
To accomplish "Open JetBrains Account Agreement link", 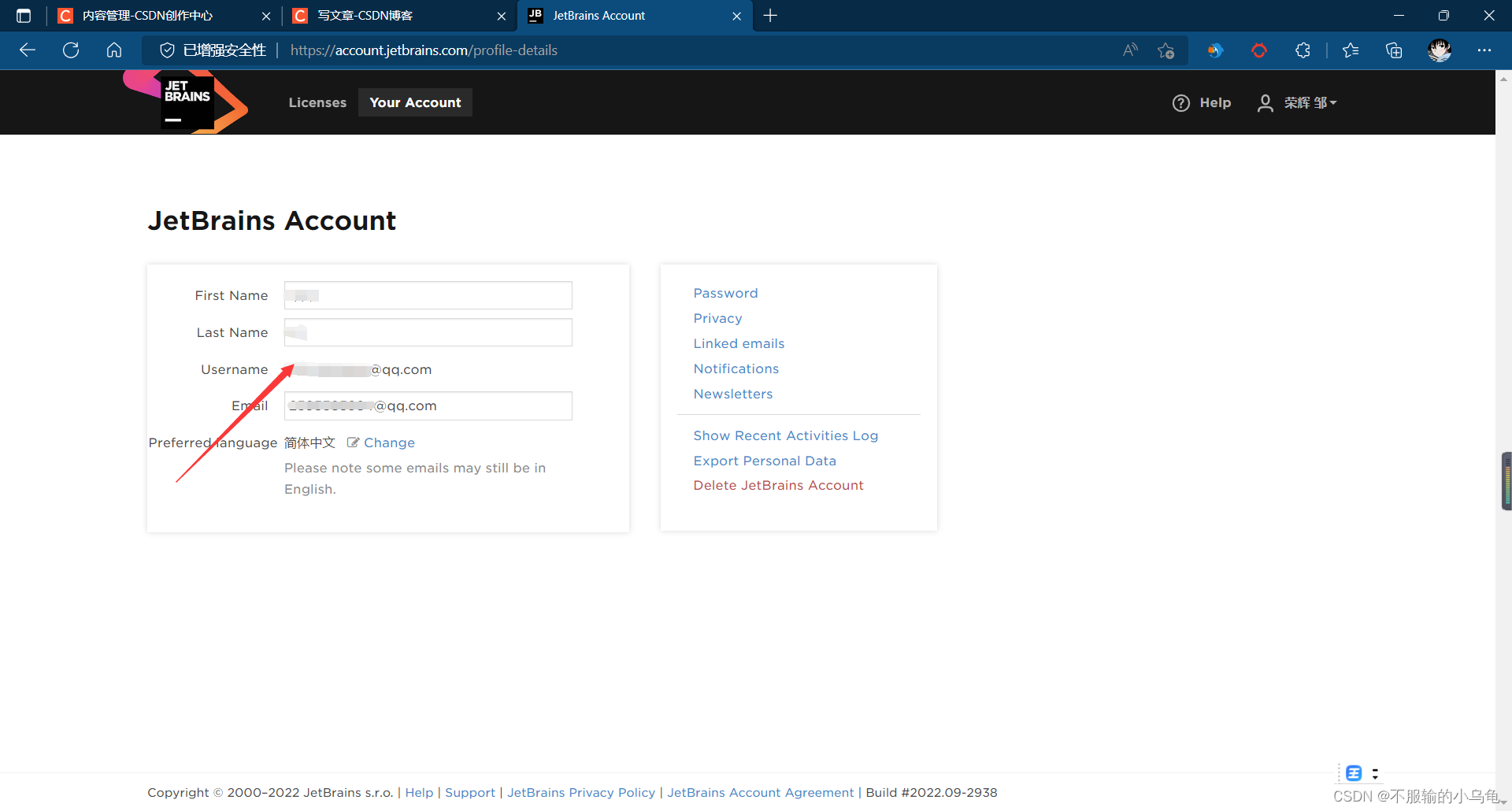I will [x=760, y=792].
